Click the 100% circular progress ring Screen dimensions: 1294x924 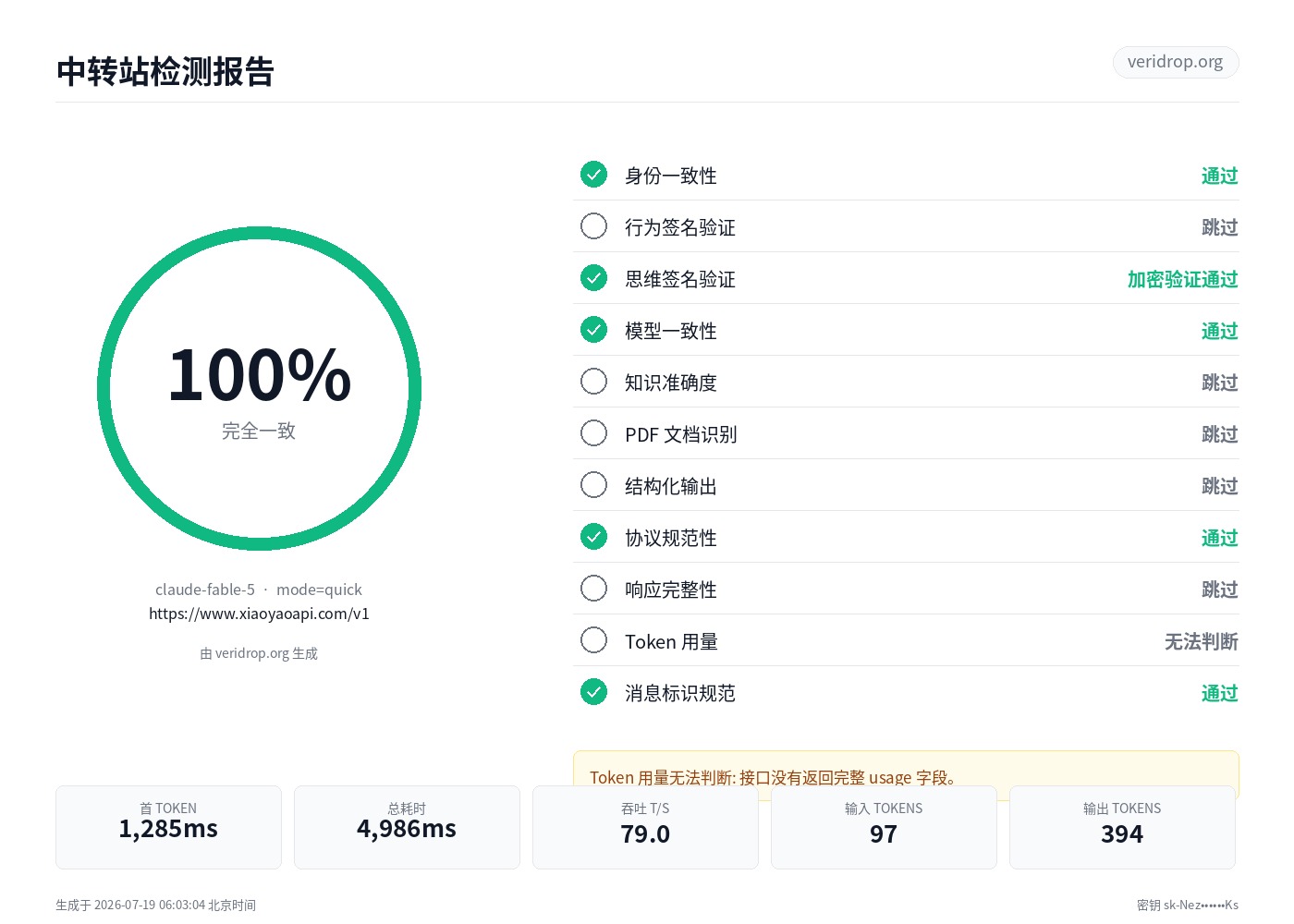point(259,389)
